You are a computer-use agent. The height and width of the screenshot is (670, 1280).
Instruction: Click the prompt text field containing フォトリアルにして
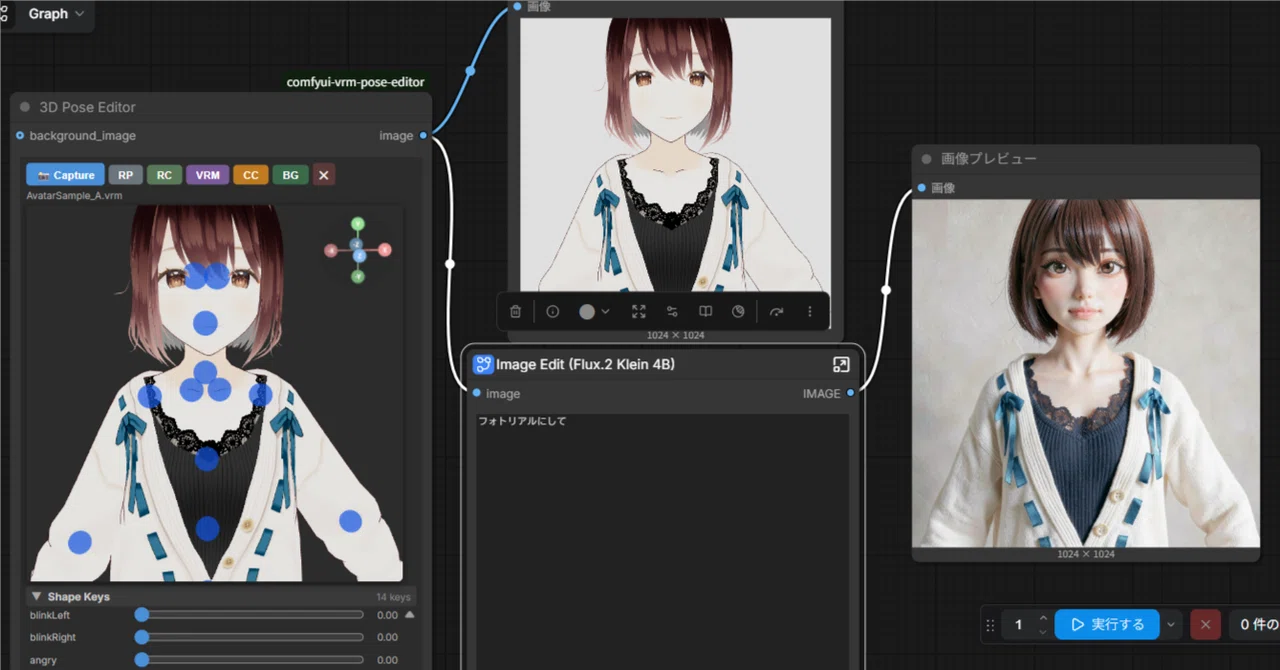662,541
